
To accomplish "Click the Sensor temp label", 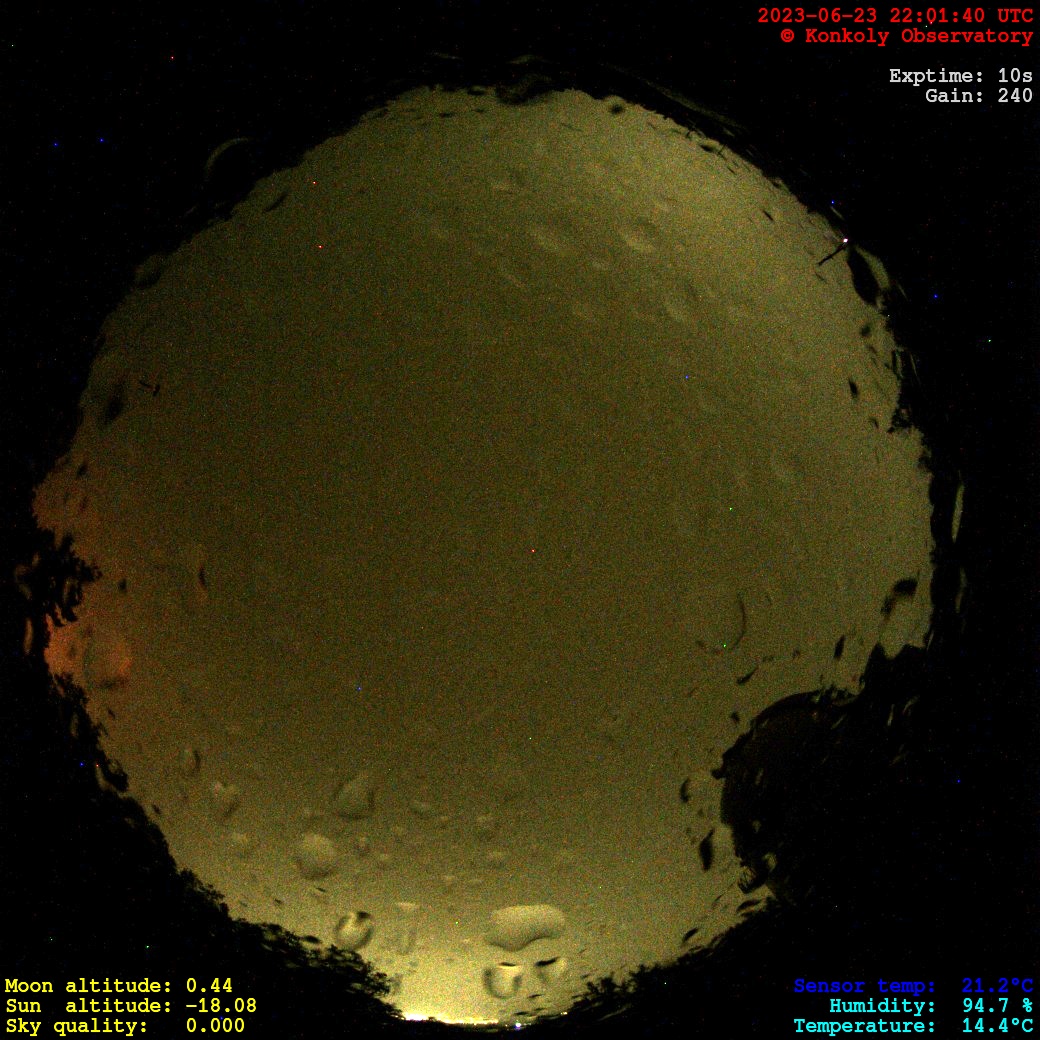I will click(x=865, y=986).
